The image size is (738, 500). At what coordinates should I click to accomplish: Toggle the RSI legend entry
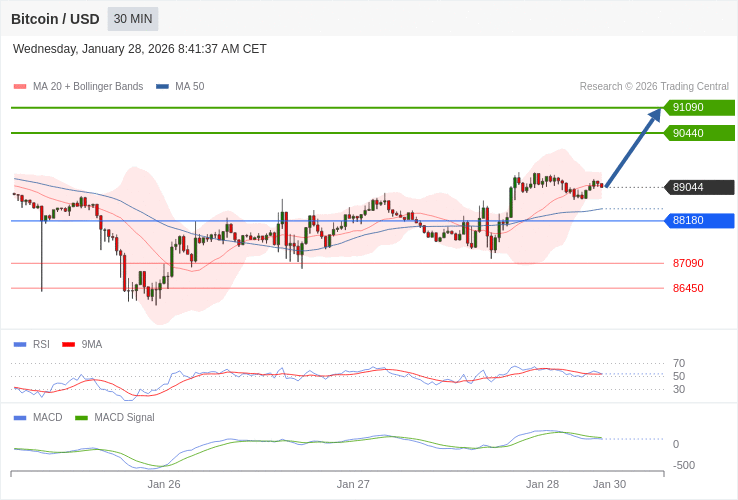pos(41,344)
